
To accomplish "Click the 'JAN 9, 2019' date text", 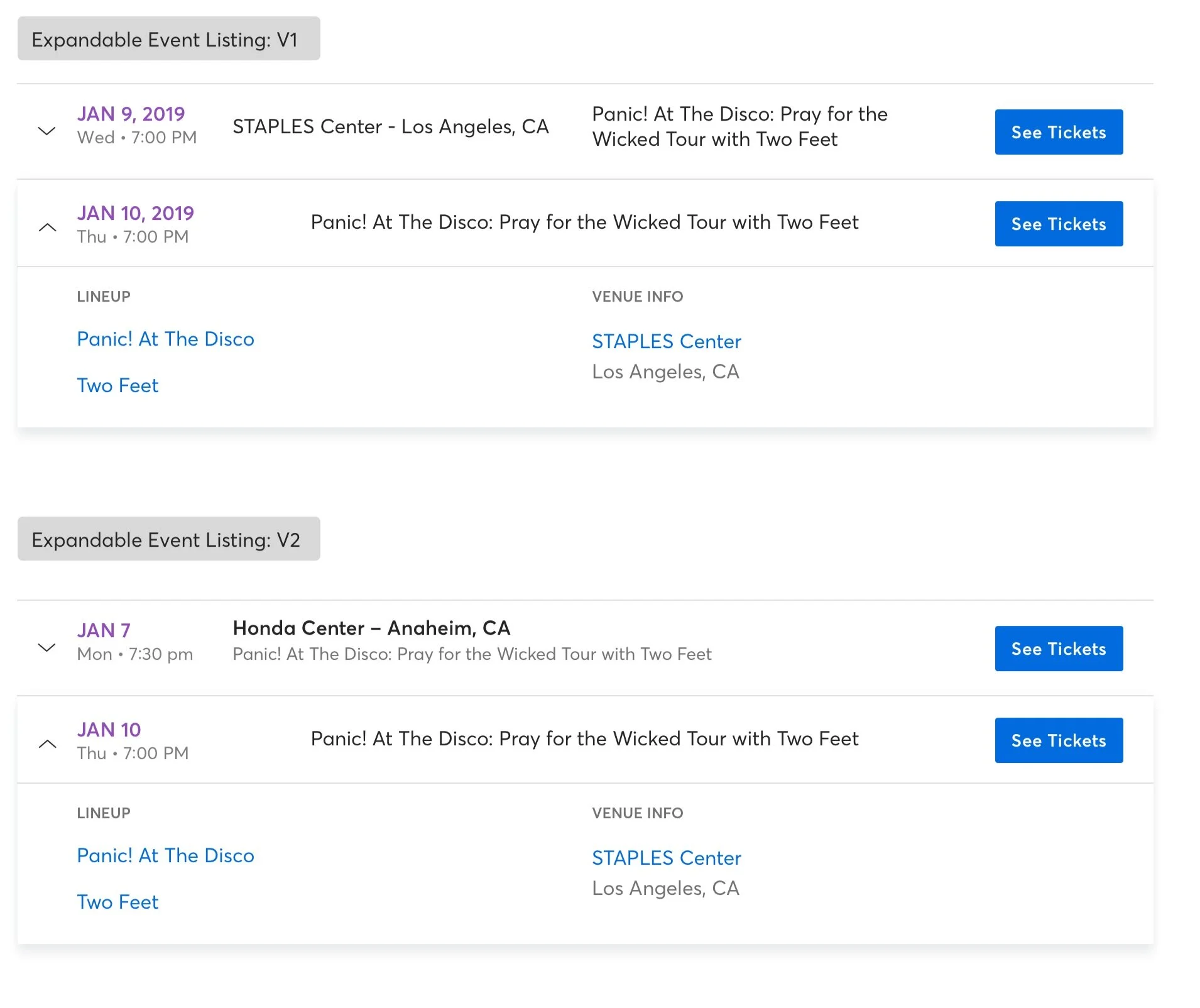I will [131, 114].
